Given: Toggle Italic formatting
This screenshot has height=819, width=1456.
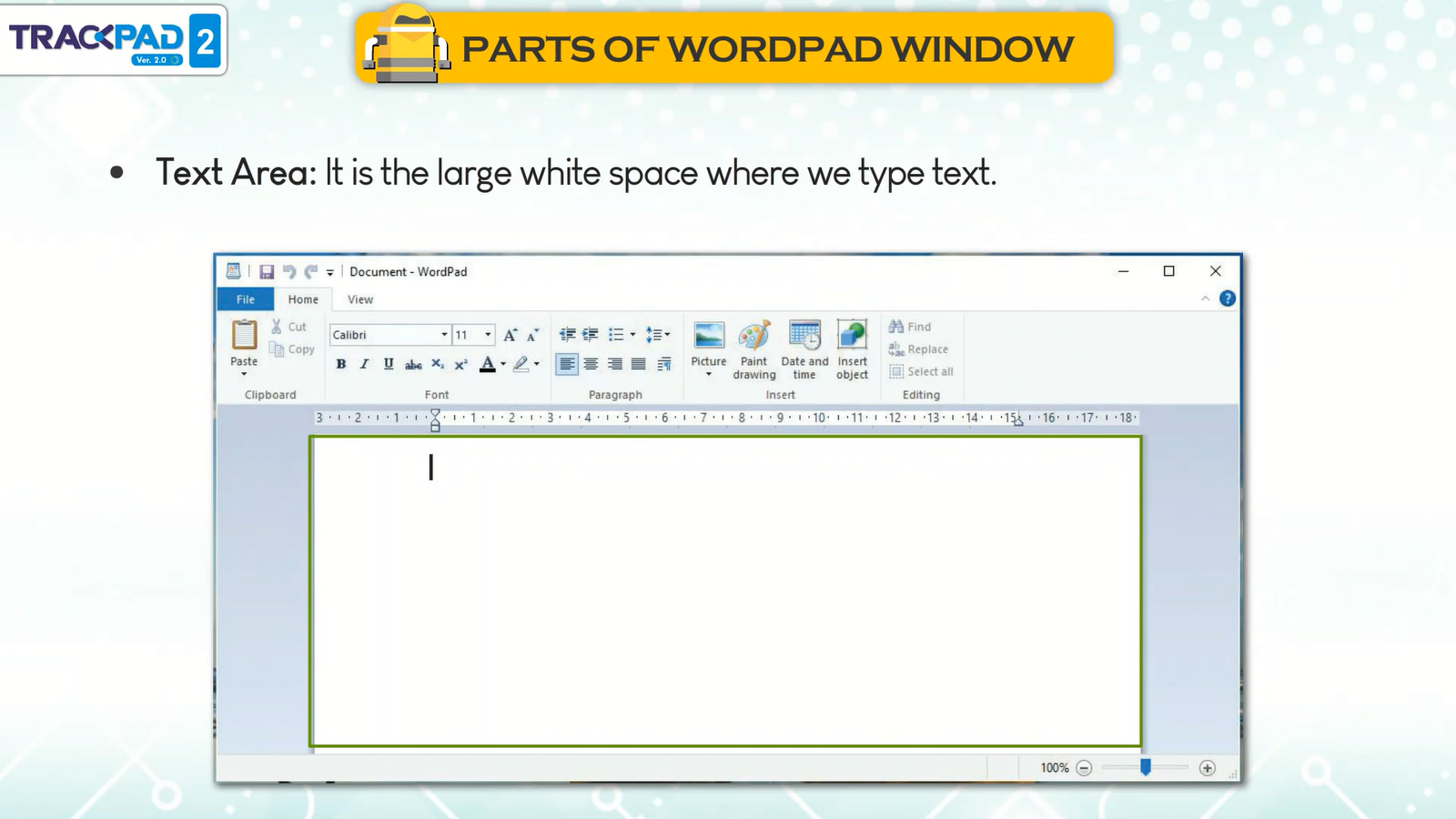Looking at the screenshot, I should pos(365,364).
